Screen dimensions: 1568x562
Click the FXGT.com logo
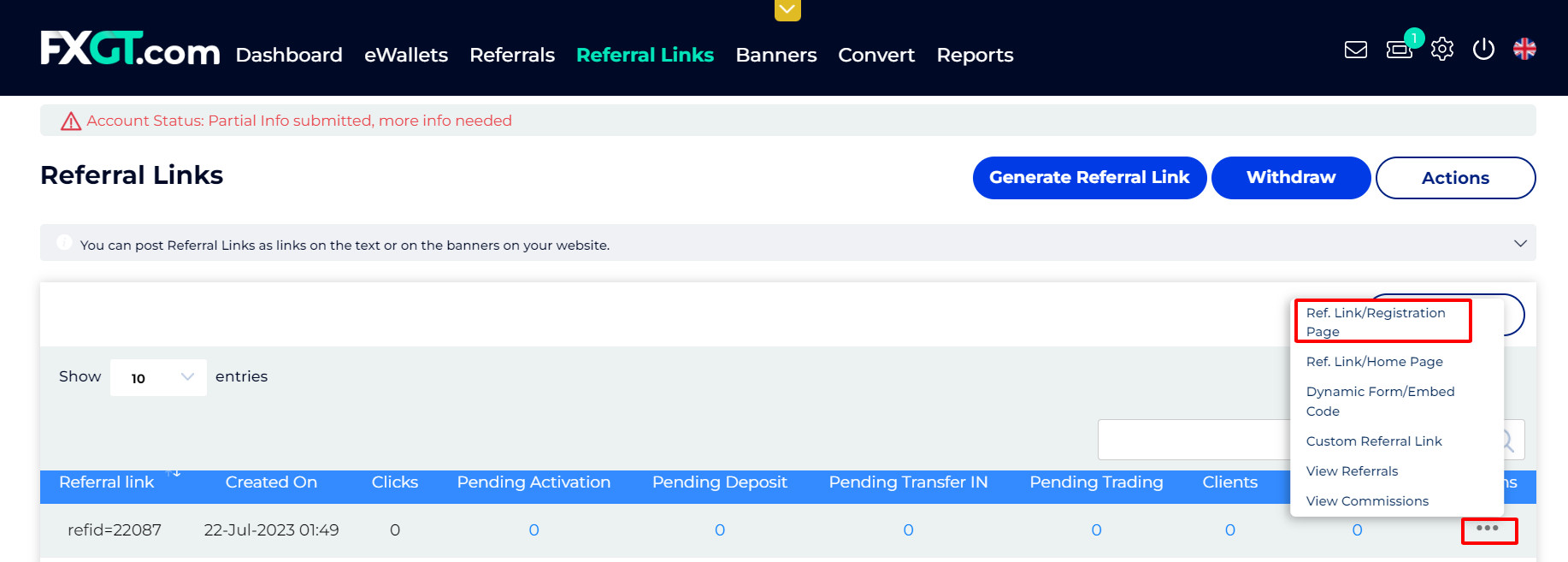coord(130,50)
